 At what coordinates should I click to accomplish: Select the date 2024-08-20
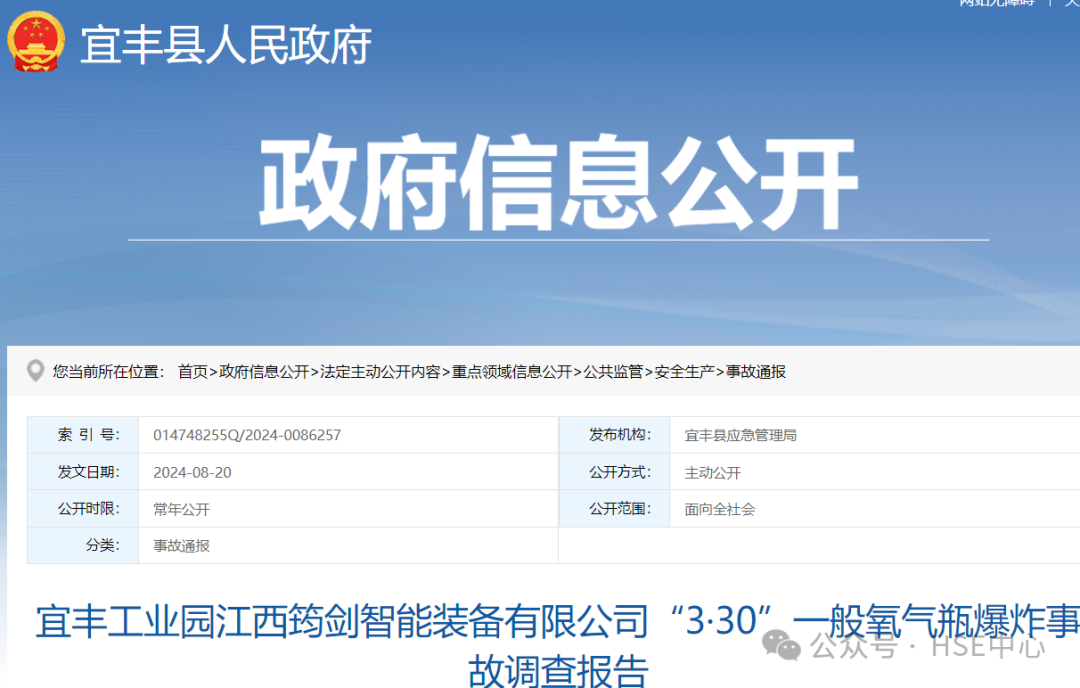(192, 472)
